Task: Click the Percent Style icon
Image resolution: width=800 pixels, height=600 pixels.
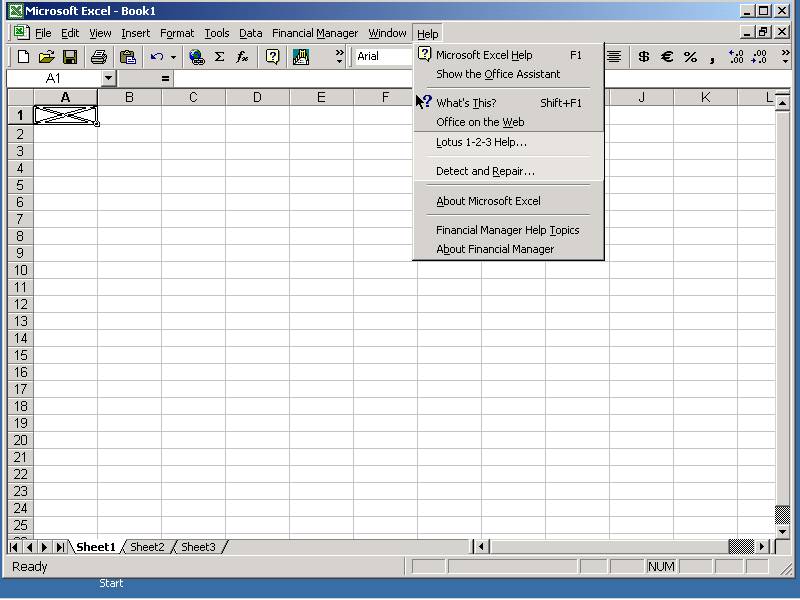Action: click(x=690, y=57)
